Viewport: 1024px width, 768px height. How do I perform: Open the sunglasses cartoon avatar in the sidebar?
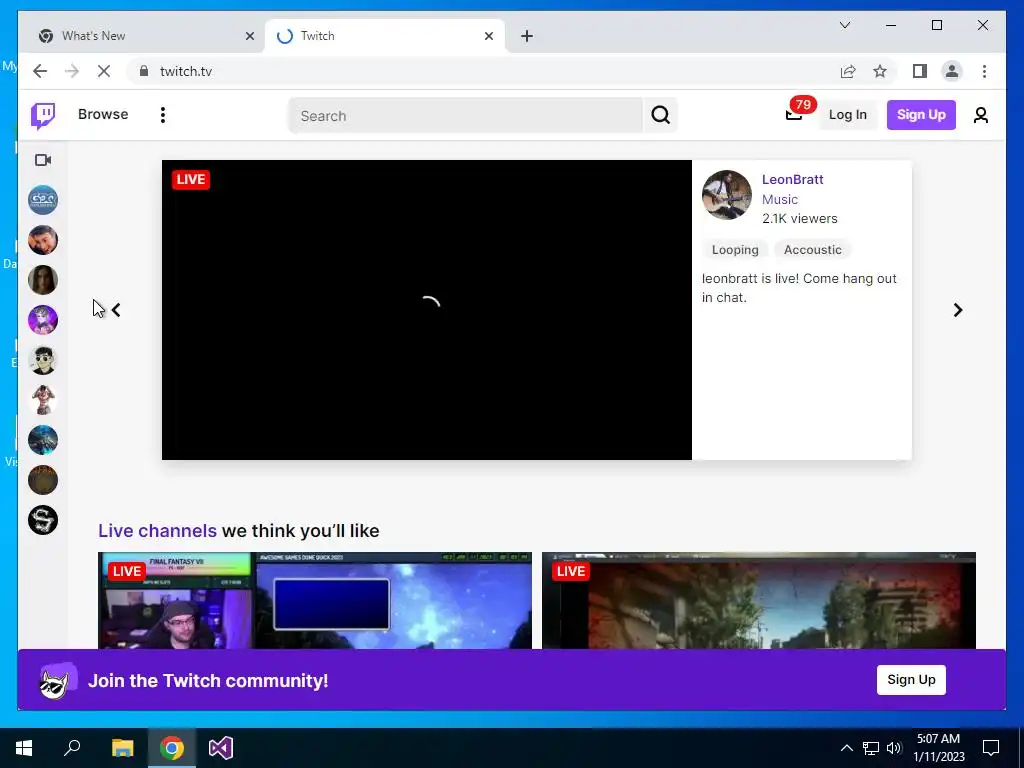[43, 360]
